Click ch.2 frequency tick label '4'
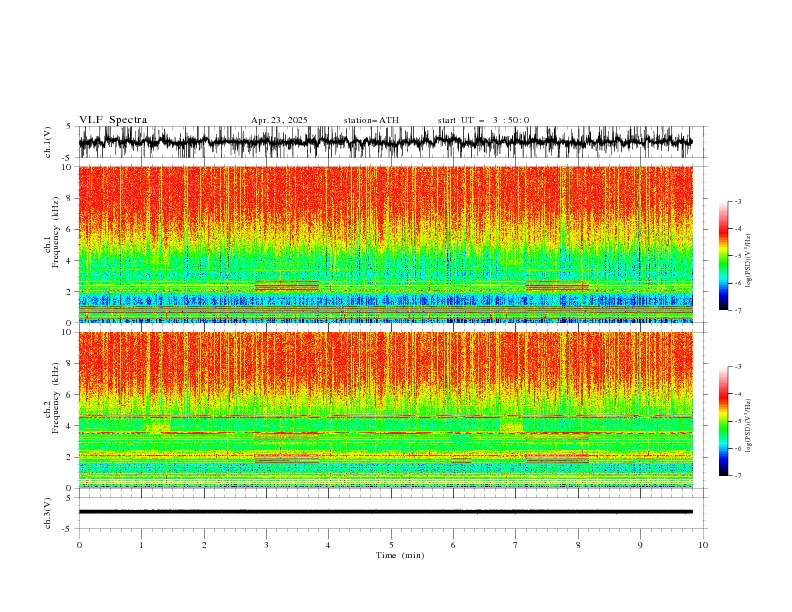 [x=70, y=426]
